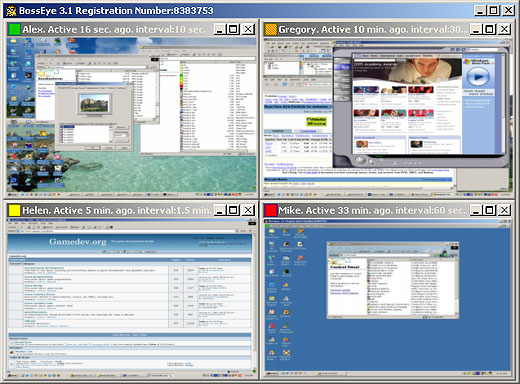Maximize Mike's monitoring window

click(x=489, y=210)
